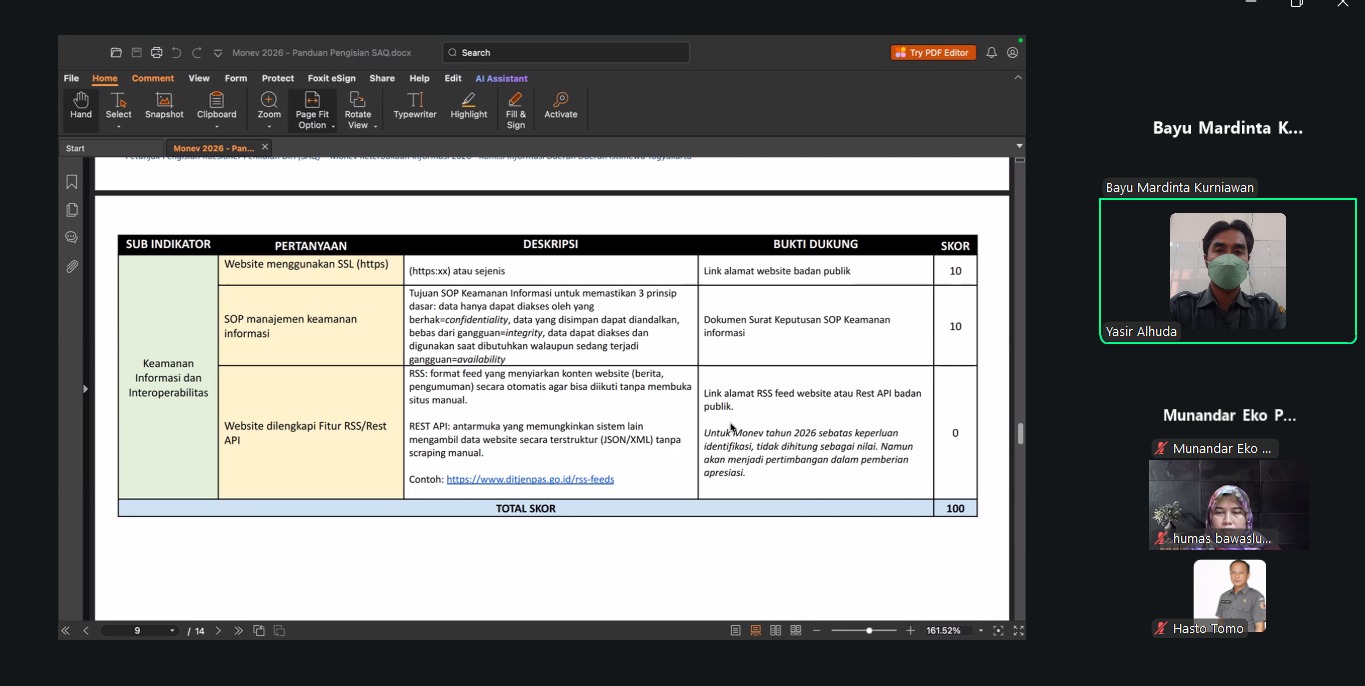Open the Protect ribbon tab
This screenshot has height=686, width=1365.
(x=278, y=78)
